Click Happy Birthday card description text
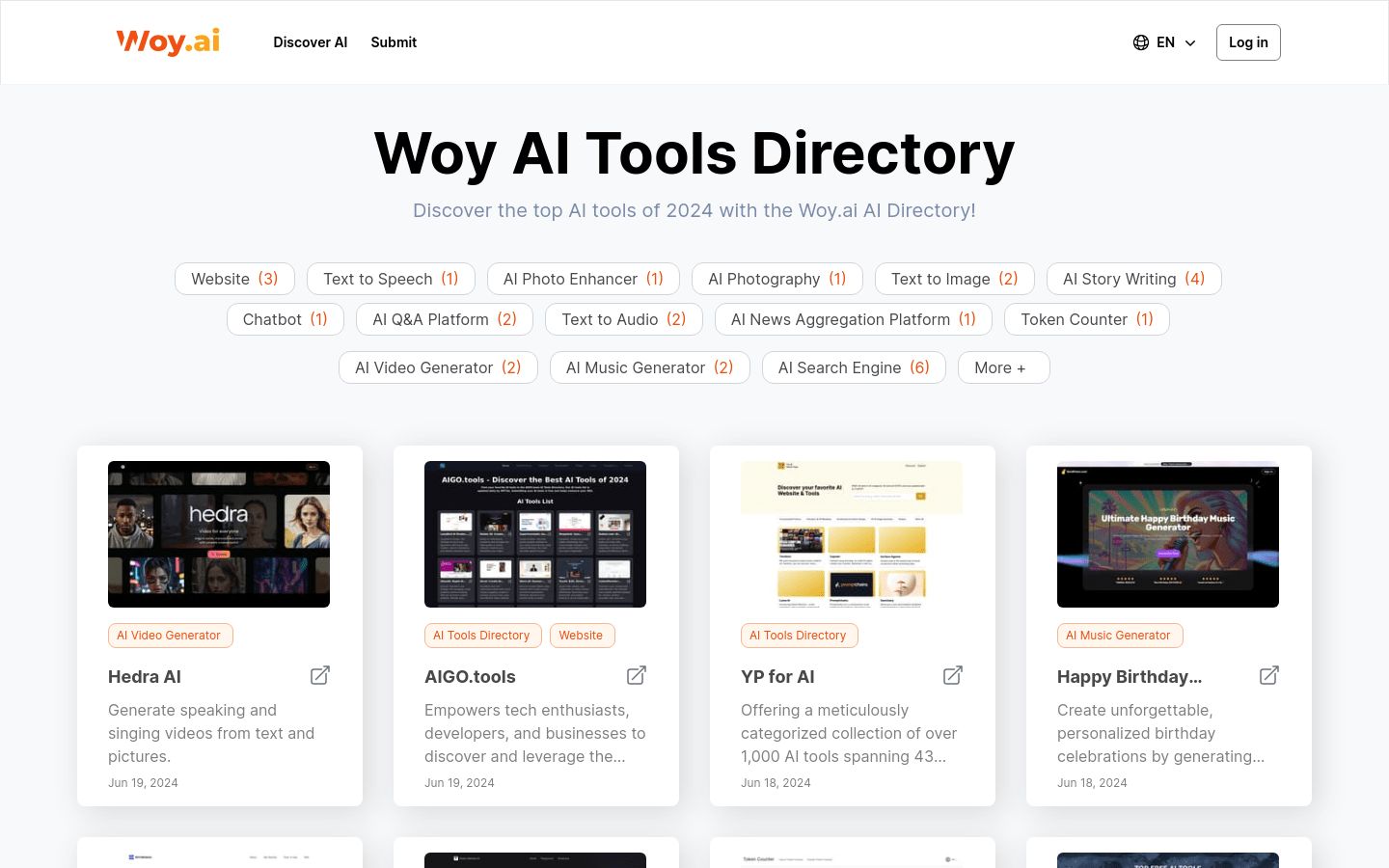This screenshot has height=868, width=1389. [1161, 733]
